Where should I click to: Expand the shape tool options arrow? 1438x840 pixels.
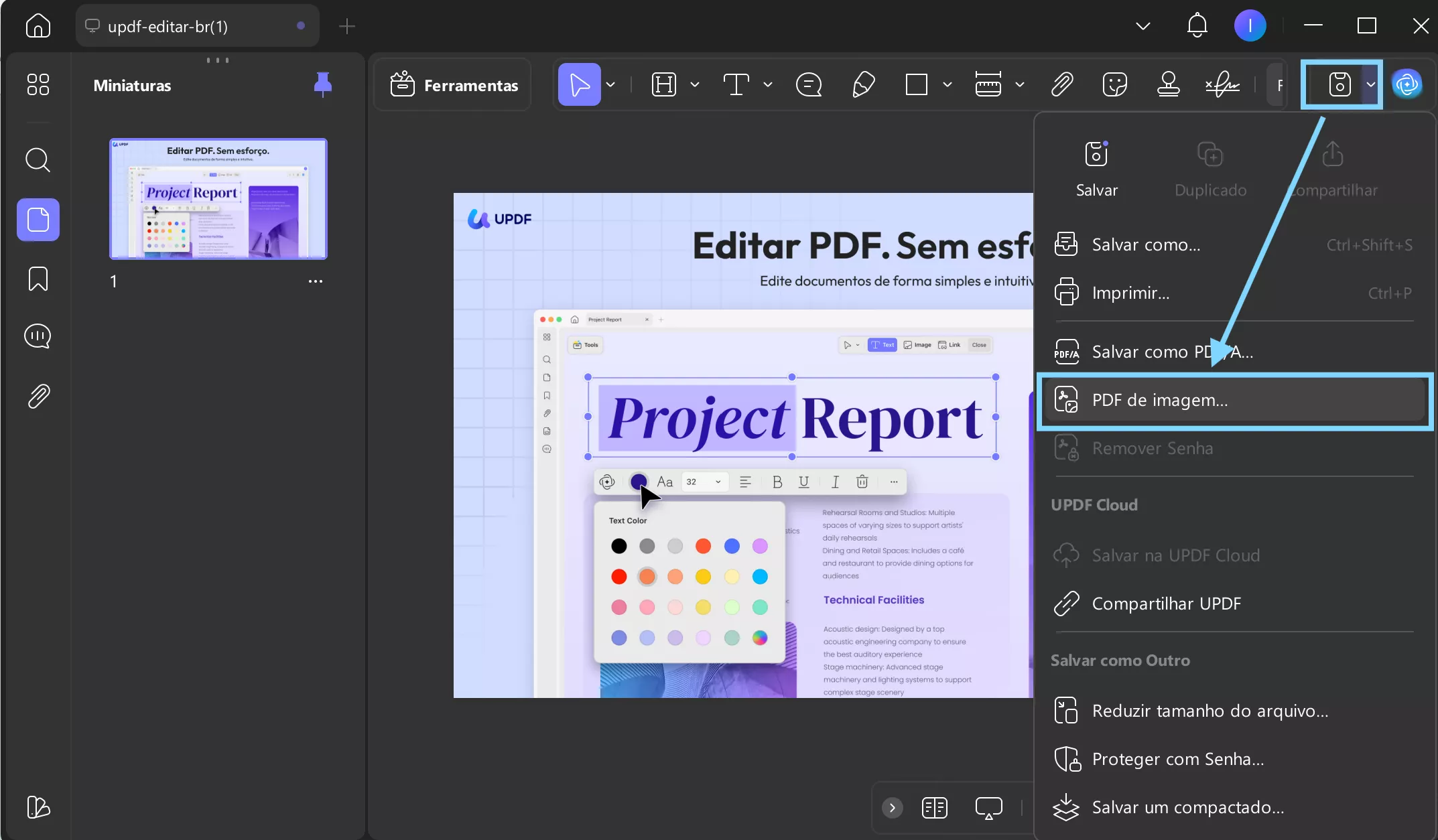point(947,84)
